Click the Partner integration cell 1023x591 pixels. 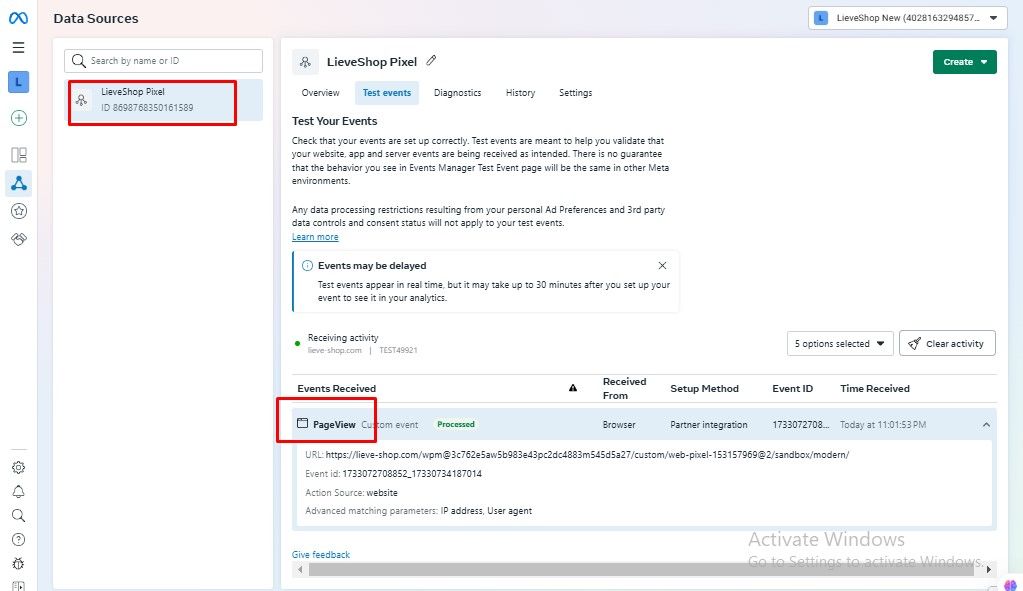click(709, 425)
